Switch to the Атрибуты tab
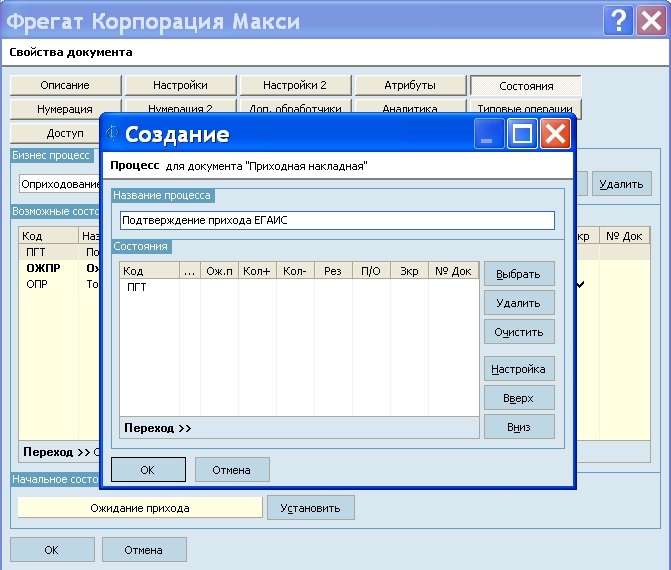 coord(410,85)
